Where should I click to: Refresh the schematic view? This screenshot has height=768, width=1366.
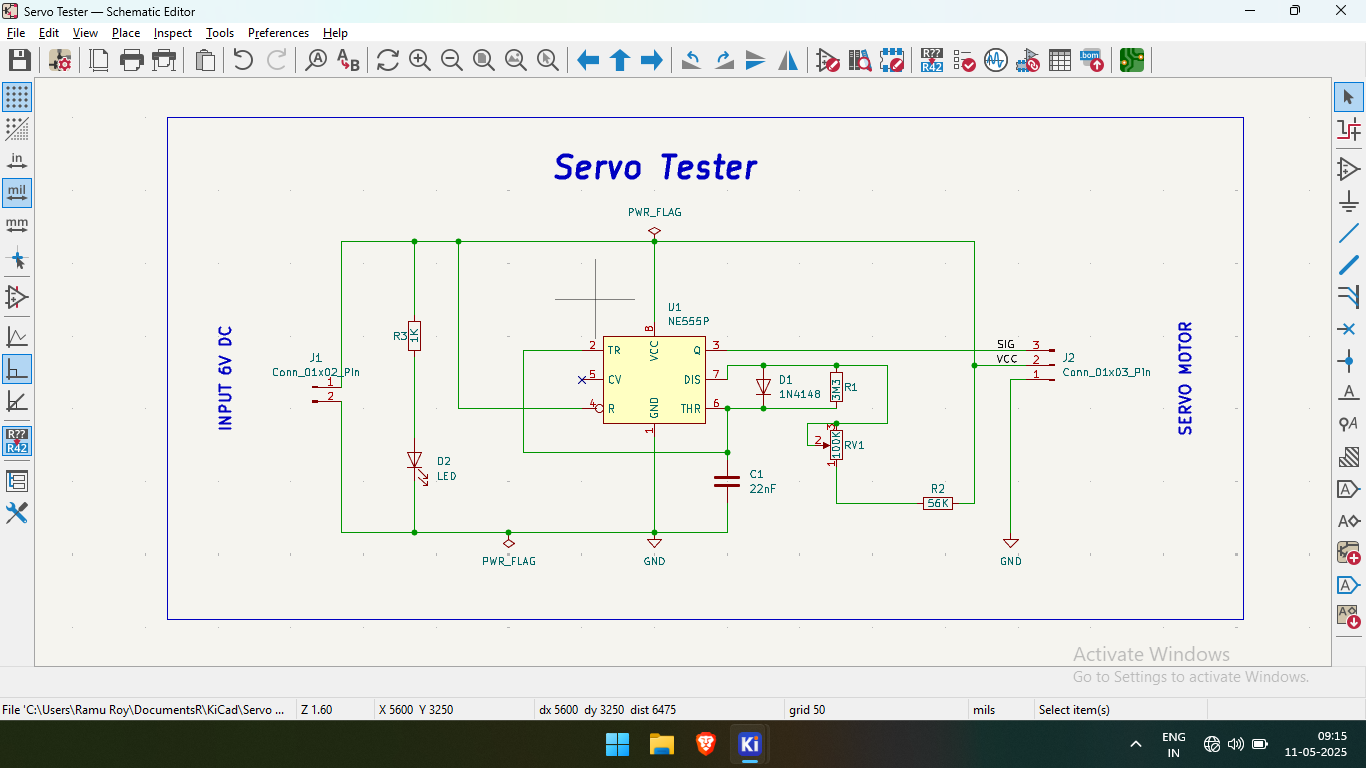388,60
